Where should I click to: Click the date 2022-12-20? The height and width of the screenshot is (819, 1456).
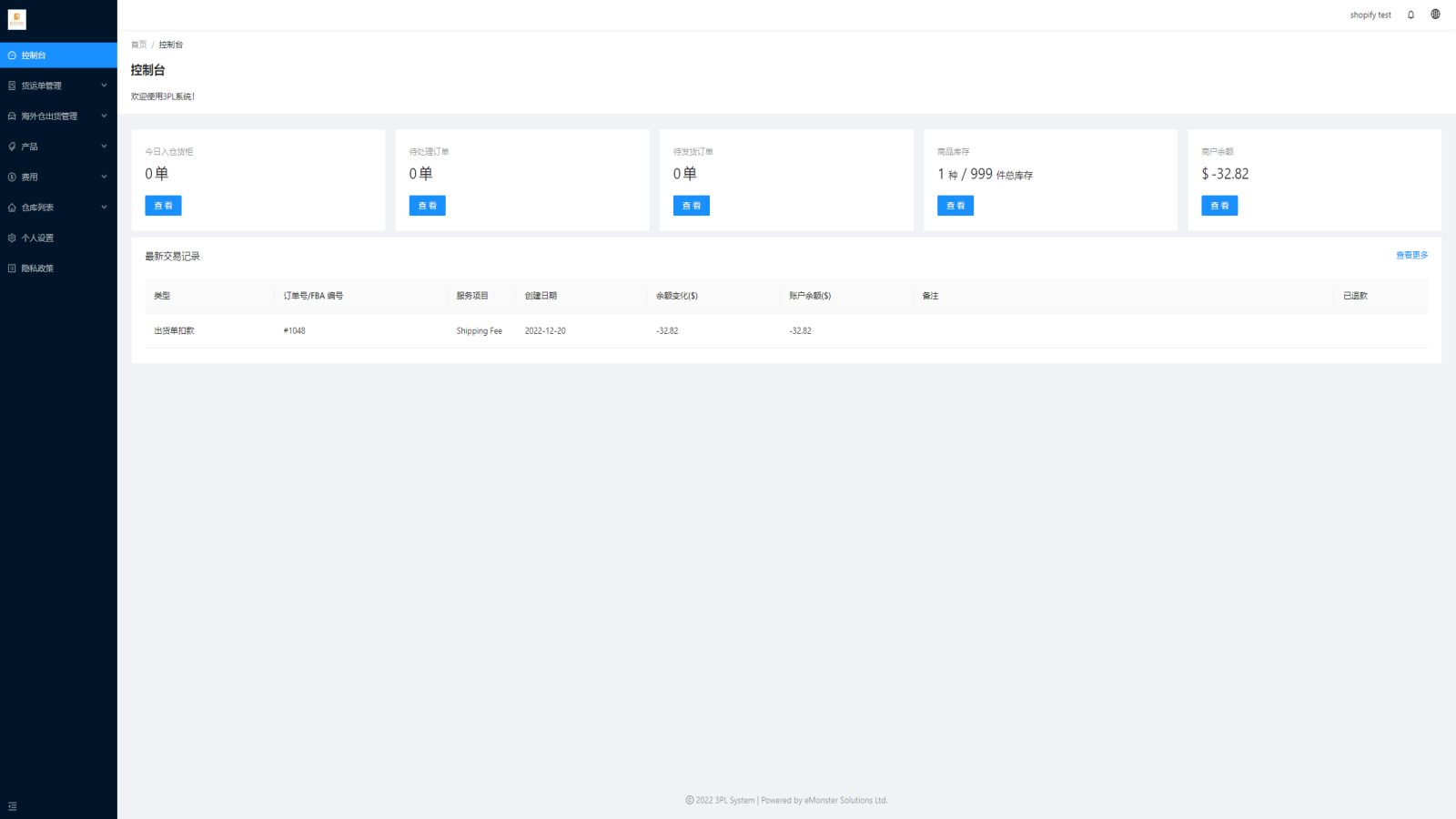[545, 331]
